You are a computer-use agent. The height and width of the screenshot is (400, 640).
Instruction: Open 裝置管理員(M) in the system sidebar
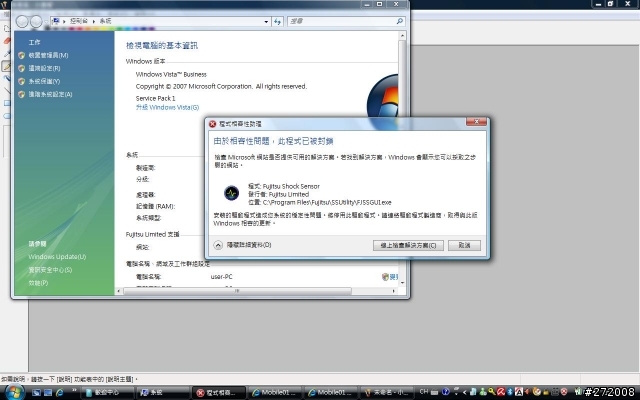pos(48,55)
